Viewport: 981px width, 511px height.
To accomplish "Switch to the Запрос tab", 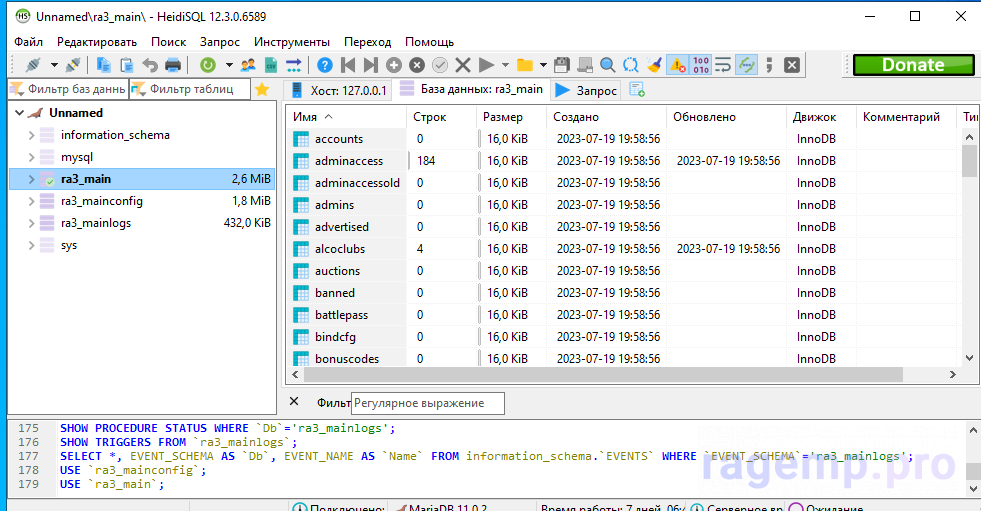I will click(586, 91).
